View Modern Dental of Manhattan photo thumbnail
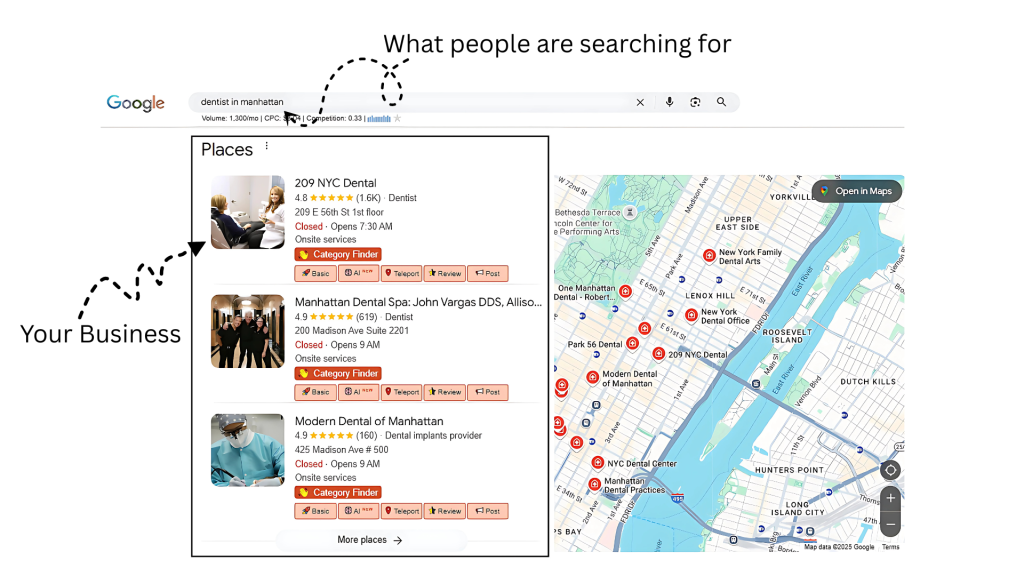 click(x=248, y=450)
